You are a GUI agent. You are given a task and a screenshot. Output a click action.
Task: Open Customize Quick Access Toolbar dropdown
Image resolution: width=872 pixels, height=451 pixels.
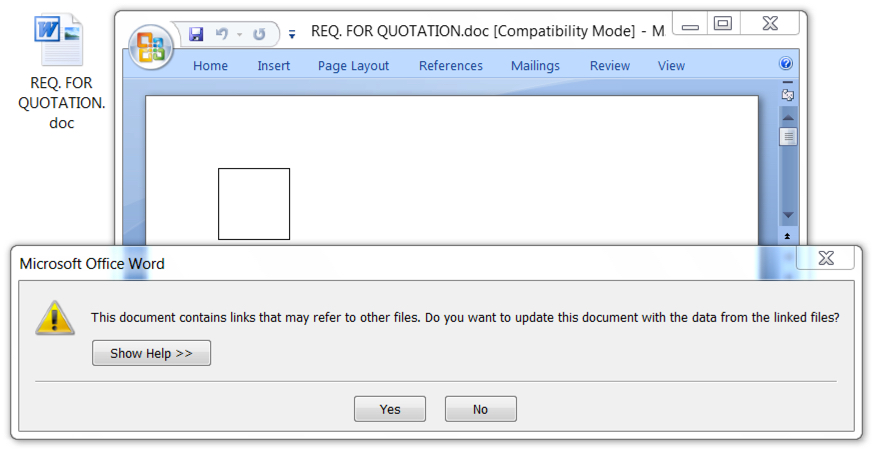[x=291, y=35]
